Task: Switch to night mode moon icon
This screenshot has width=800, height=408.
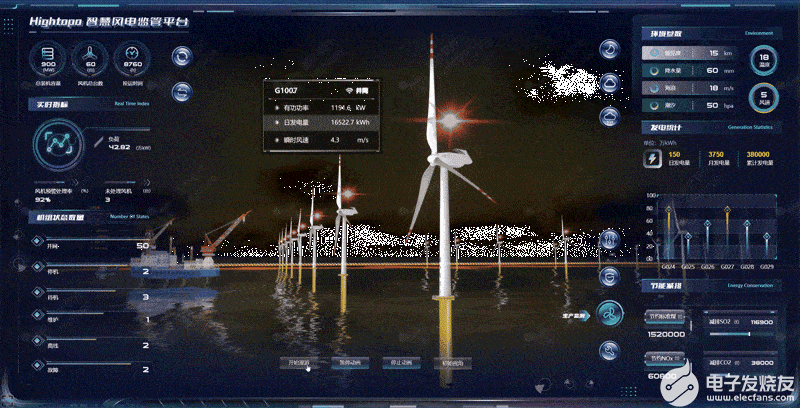Action: coord(610,49)
